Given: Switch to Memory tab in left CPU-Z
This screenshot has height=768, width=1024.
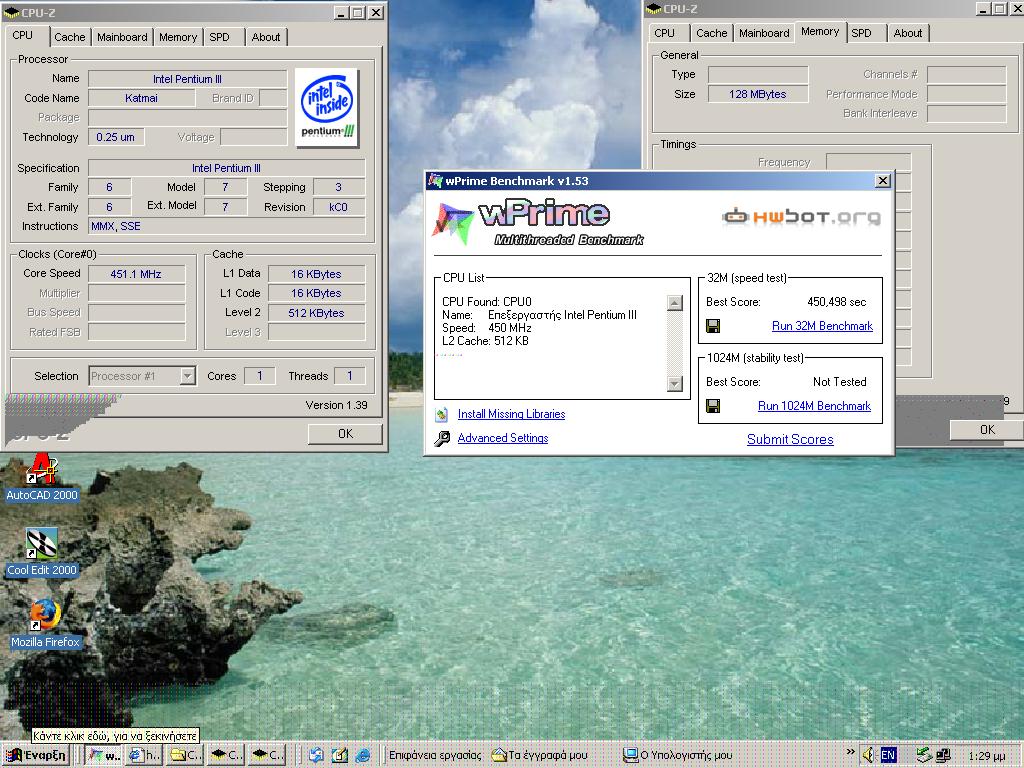Looking at the screenshot, I should tap(178, 37).
